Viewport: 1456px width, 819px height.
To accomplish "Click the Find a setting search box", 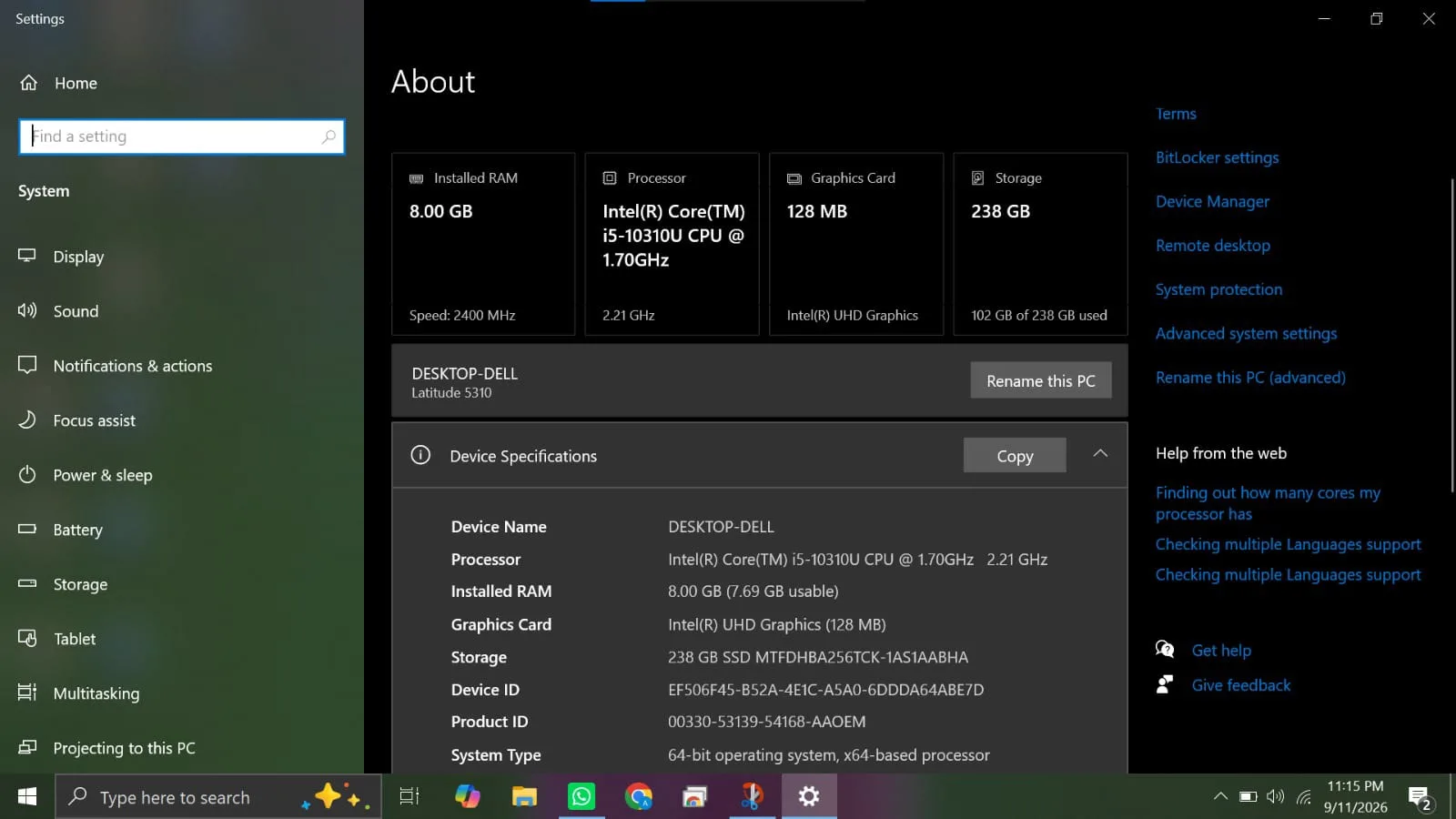I will point(182,136).
